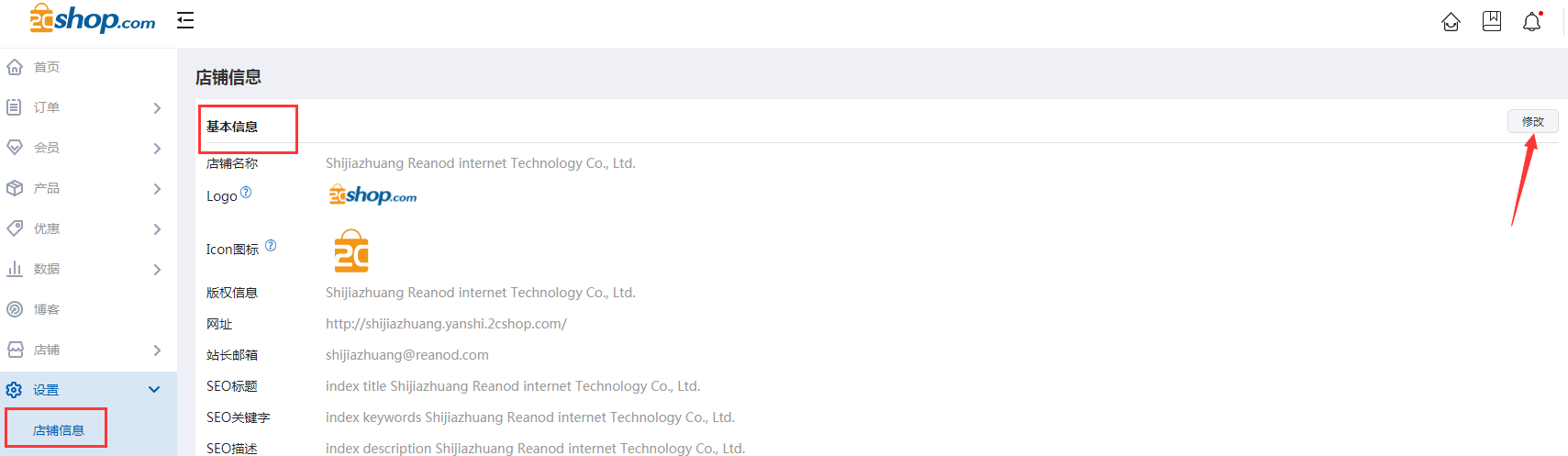Image resolution: width=1568 pixels, height=456 pixels.
Task: Collapse the 设置 settings menu chevron
Action: (x=154, y=390)
